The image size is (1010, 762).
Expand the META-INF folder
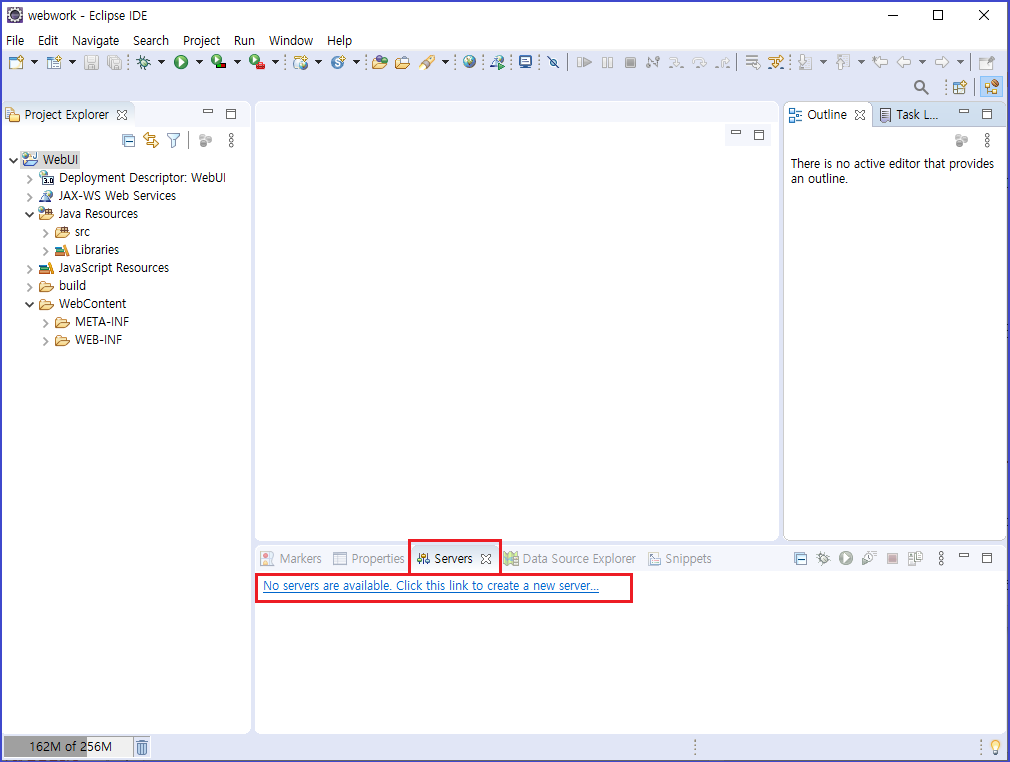pyautogui.click(x=46, y=323)
